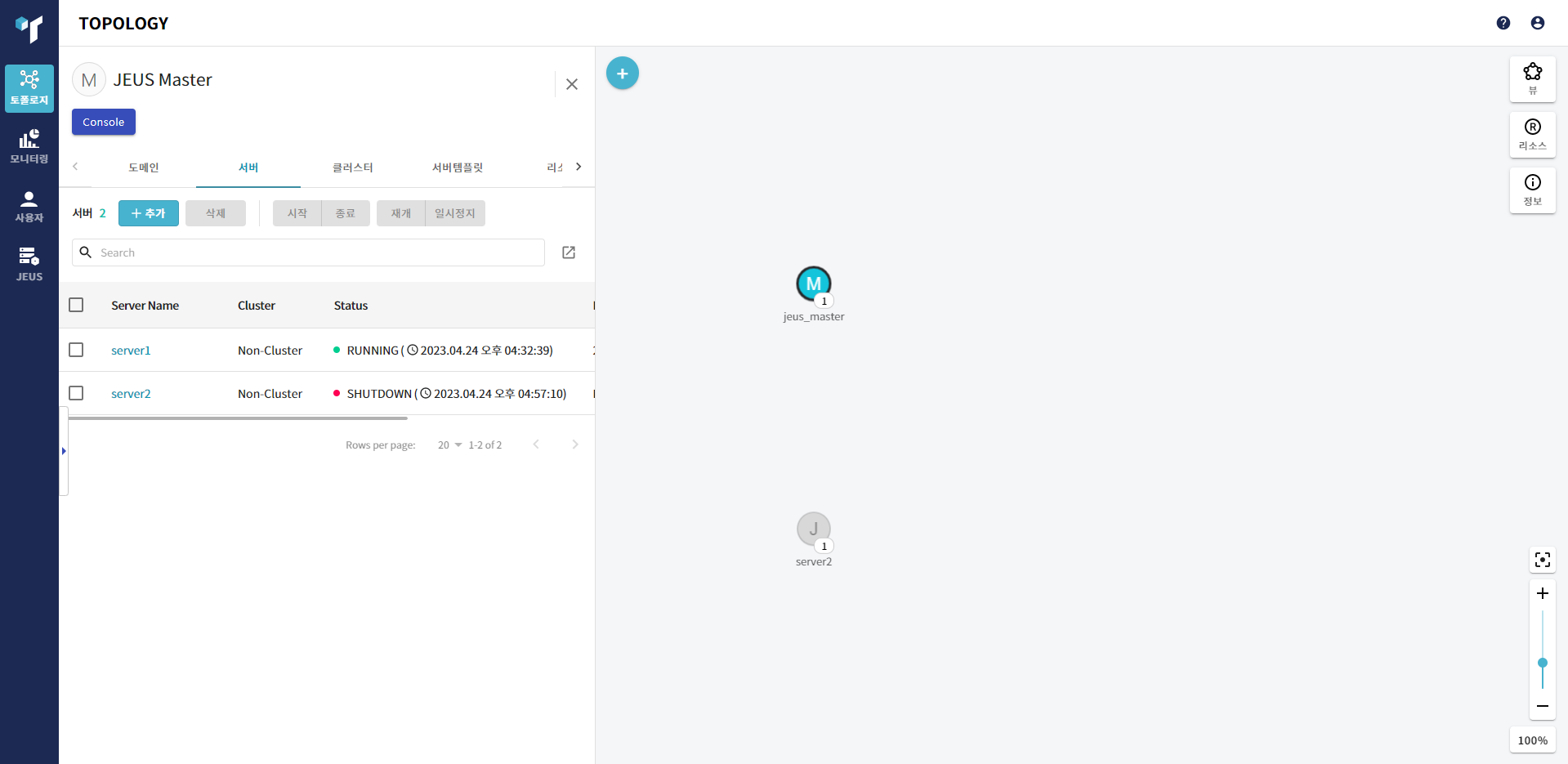Screen dimensions: 1568x764
Task: Open the JEUS sidebar item
Action: point(29,265)
